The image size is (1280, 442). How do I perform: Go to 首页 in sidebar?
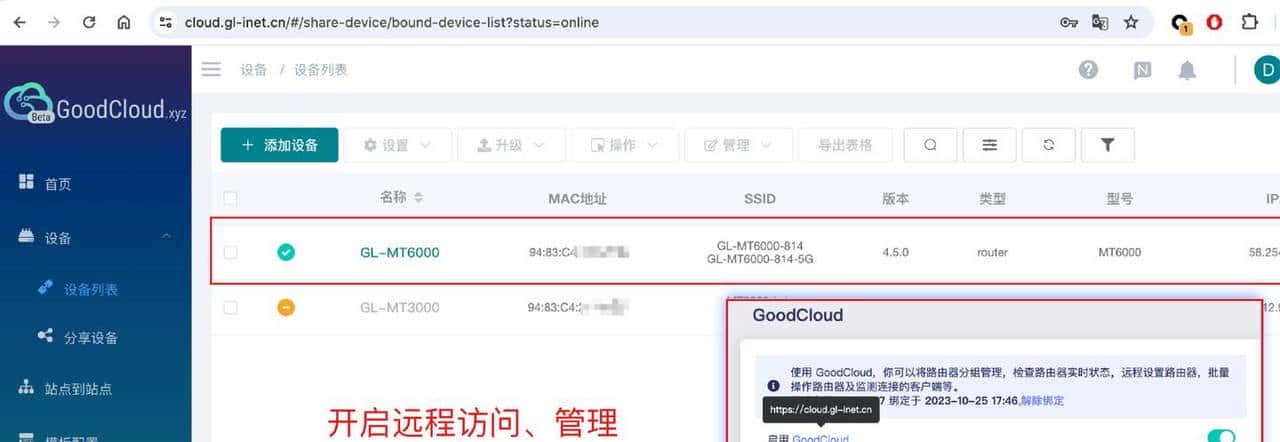(x=58, y=184)
